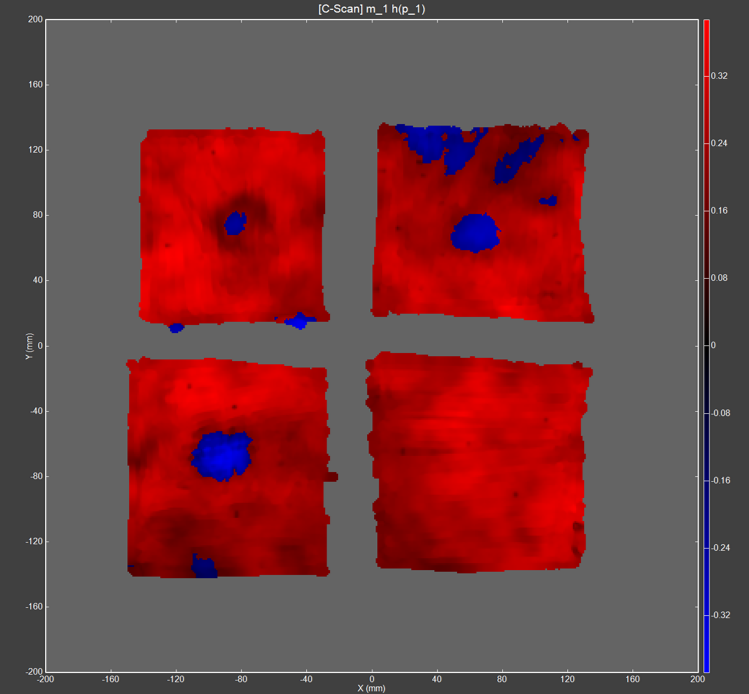Click the blue spot at lower-left panel's bottom edge
Screen dimensions: 749x694
(204, 567)
